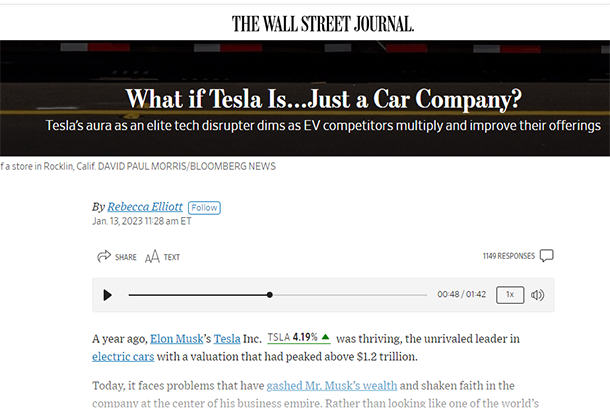610x408 pixels.
Task: View the 1149 Responses text
Action: tap(509, 256)
